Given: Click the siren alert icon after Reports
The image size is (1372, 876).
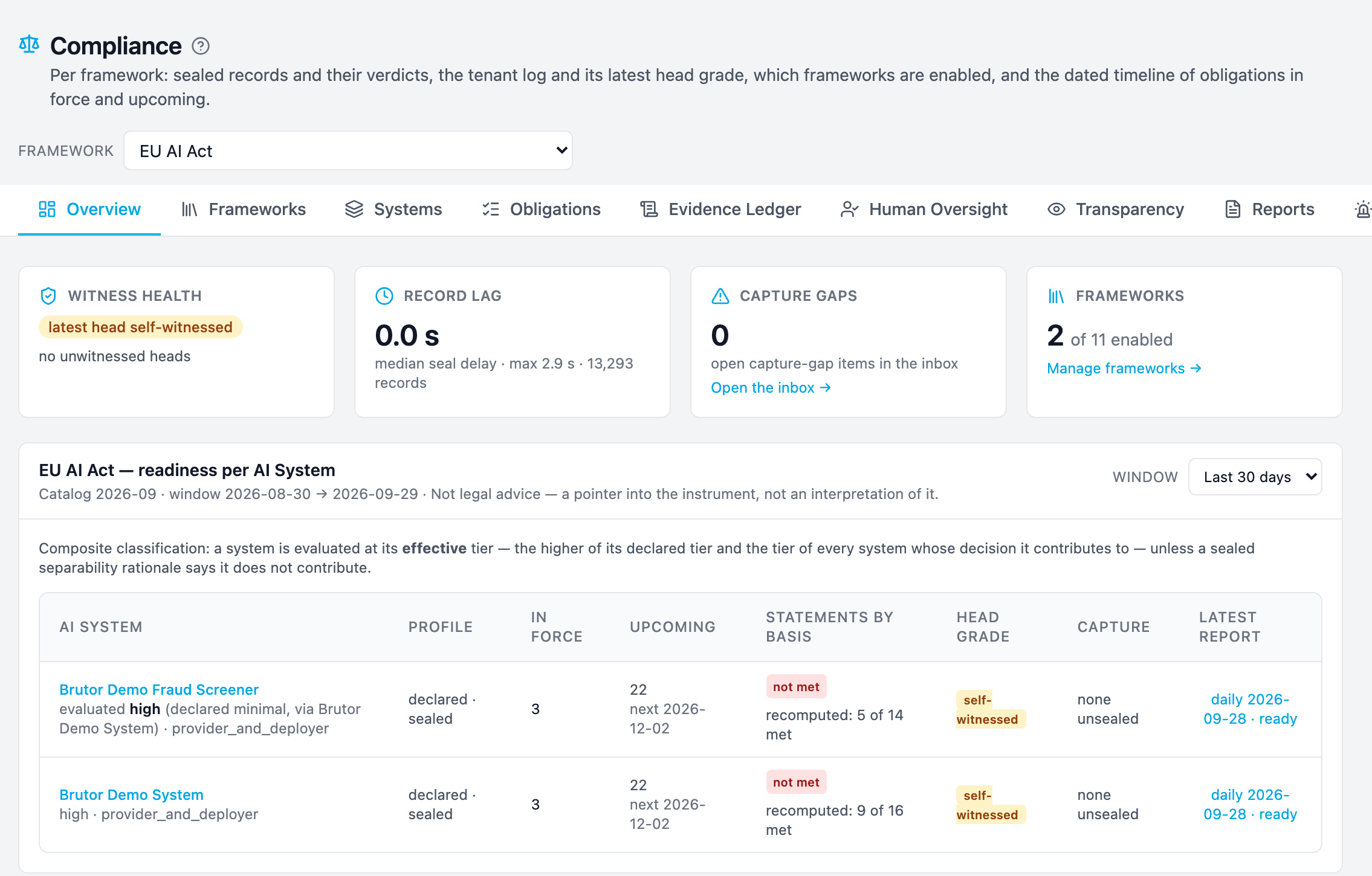Looking at the screenshot, I should (1363, 209).
